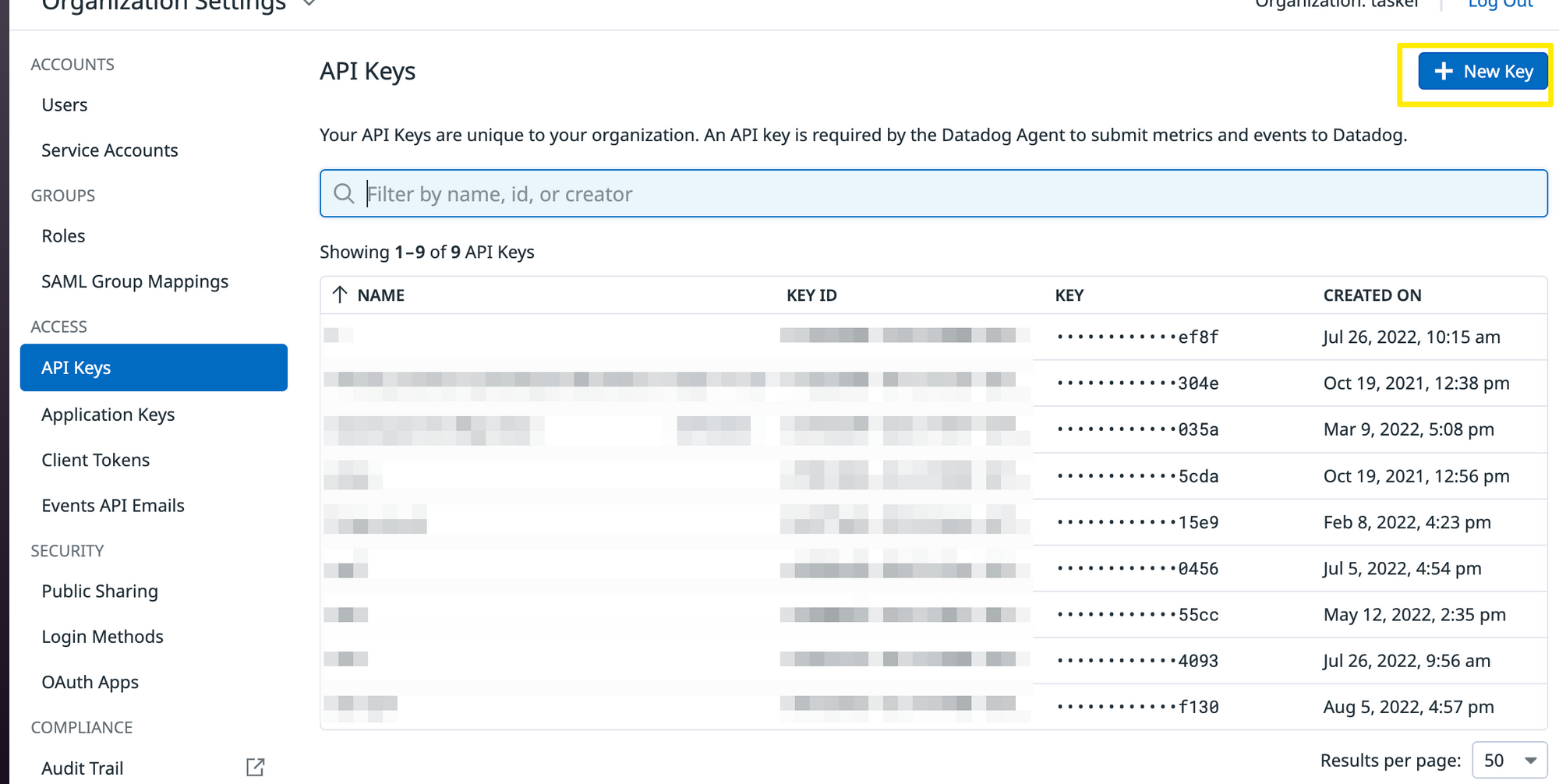The width and height of the screenshot is (1559, 784).
Task: Sort by the CREATED ON column header
Action: pyautogui.click(x=1372, y=295)
